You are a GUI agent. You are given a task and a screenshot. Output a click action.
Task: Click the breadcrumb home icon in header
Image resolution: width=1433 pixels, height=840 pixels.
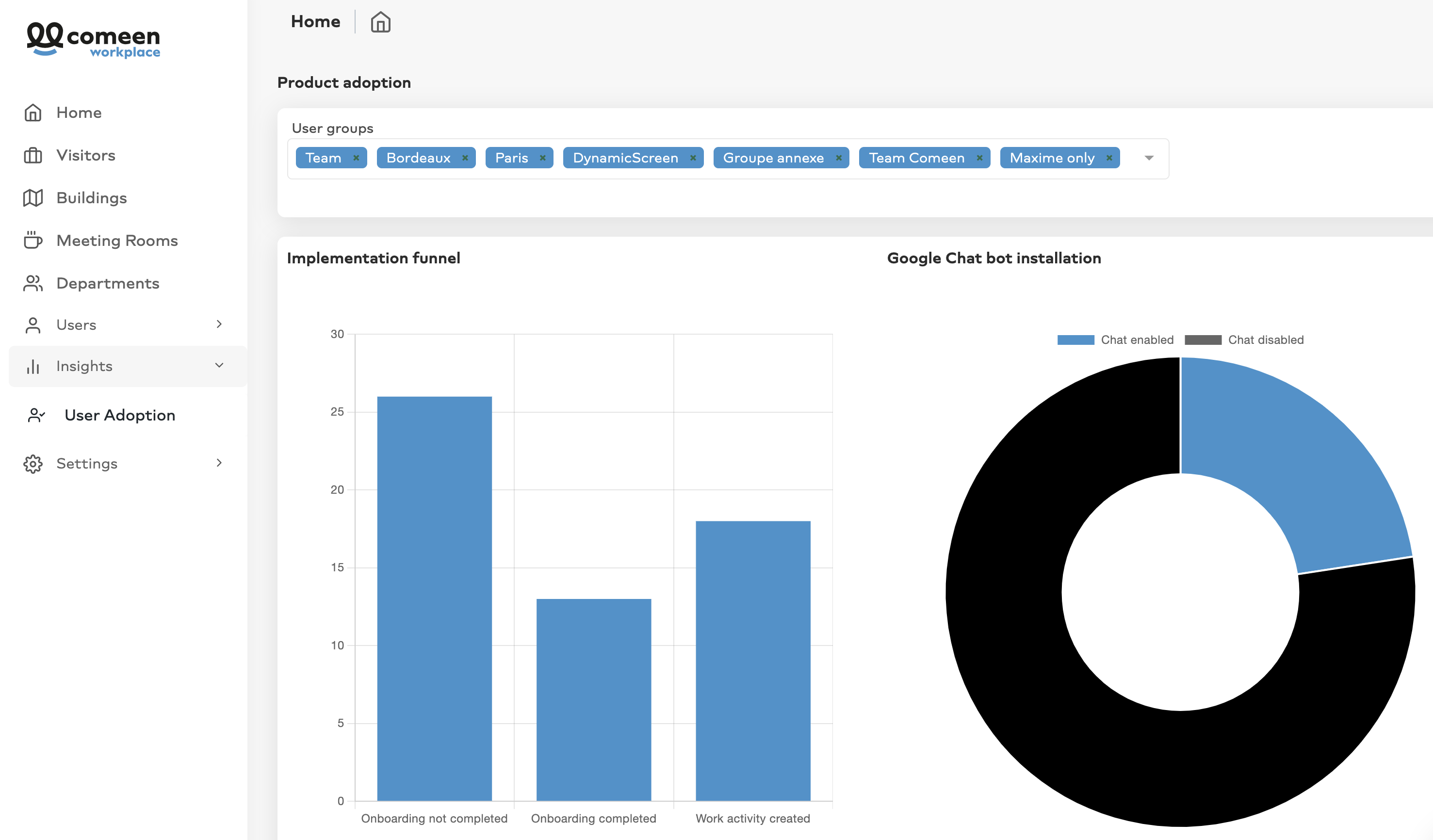[x=380, y=22]
